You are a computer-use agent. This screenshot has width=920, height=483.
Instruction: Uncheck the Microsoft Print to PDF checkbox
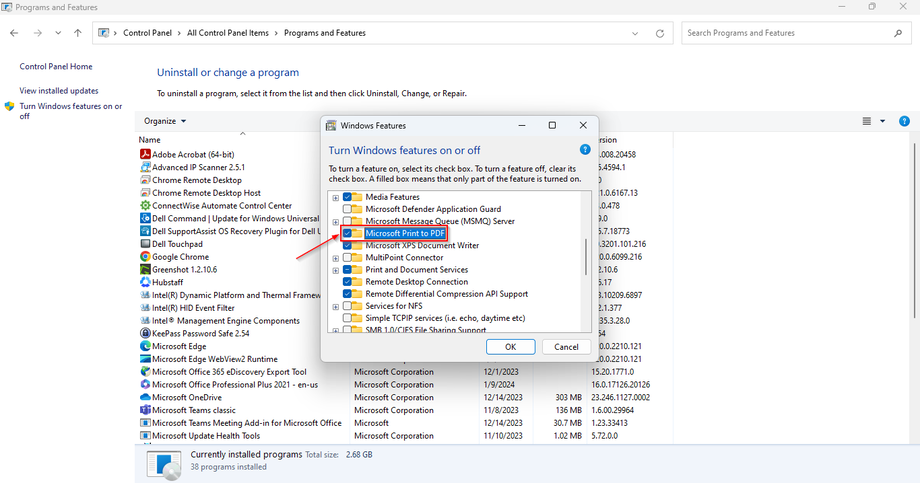click(x=347, y=233)
